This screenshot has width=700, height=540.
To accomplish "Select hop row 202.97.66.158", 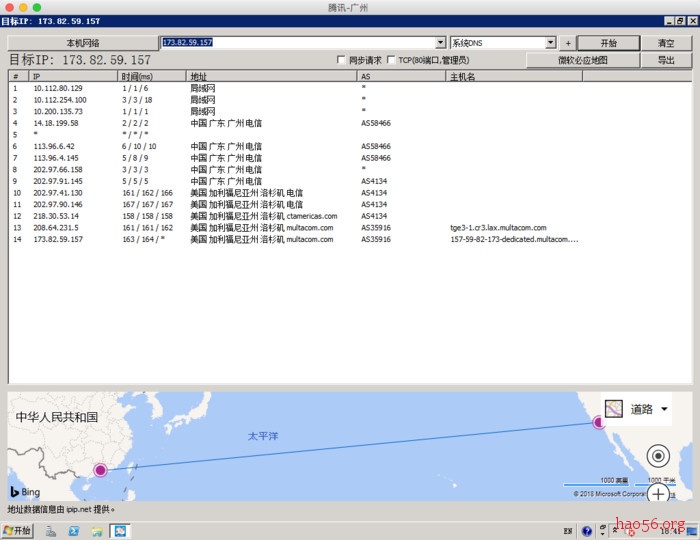I will [x=350, y=170].
